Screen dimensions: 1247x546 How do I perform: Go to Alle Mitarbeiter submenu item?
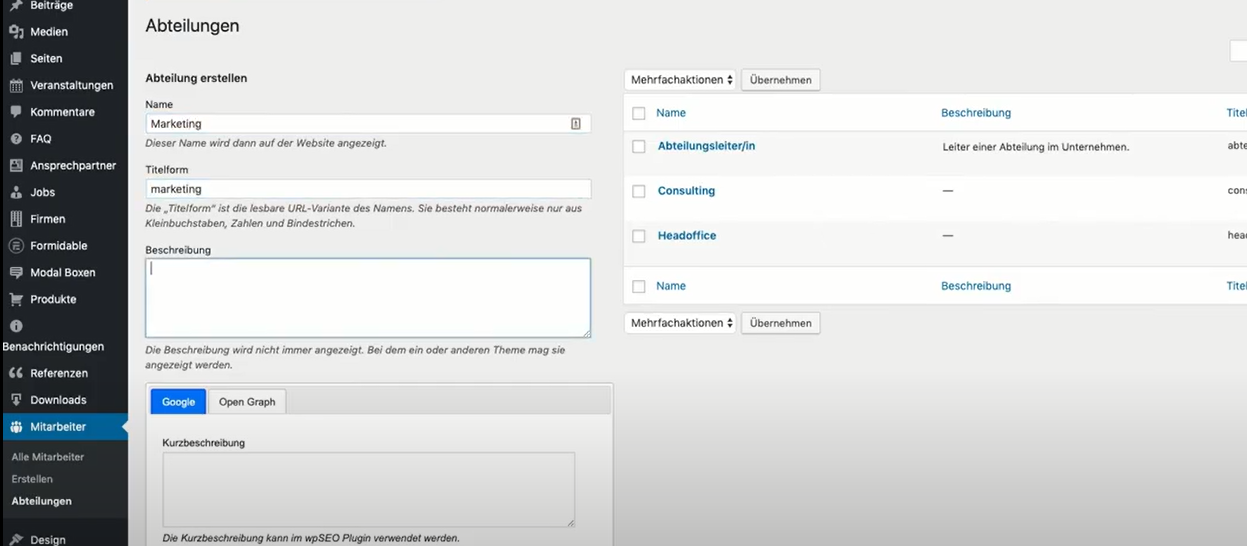point(48,457)
